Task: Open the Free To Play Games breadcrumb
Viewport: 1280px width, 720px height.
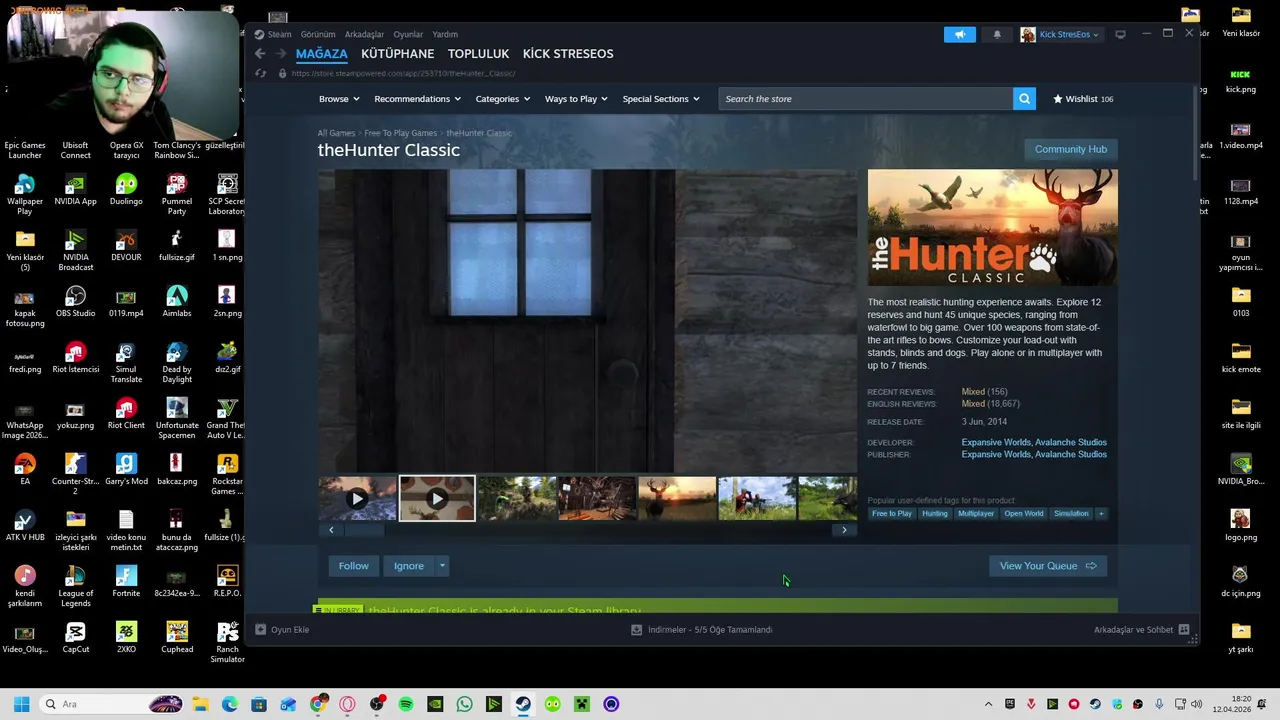Action: point(400,133)
